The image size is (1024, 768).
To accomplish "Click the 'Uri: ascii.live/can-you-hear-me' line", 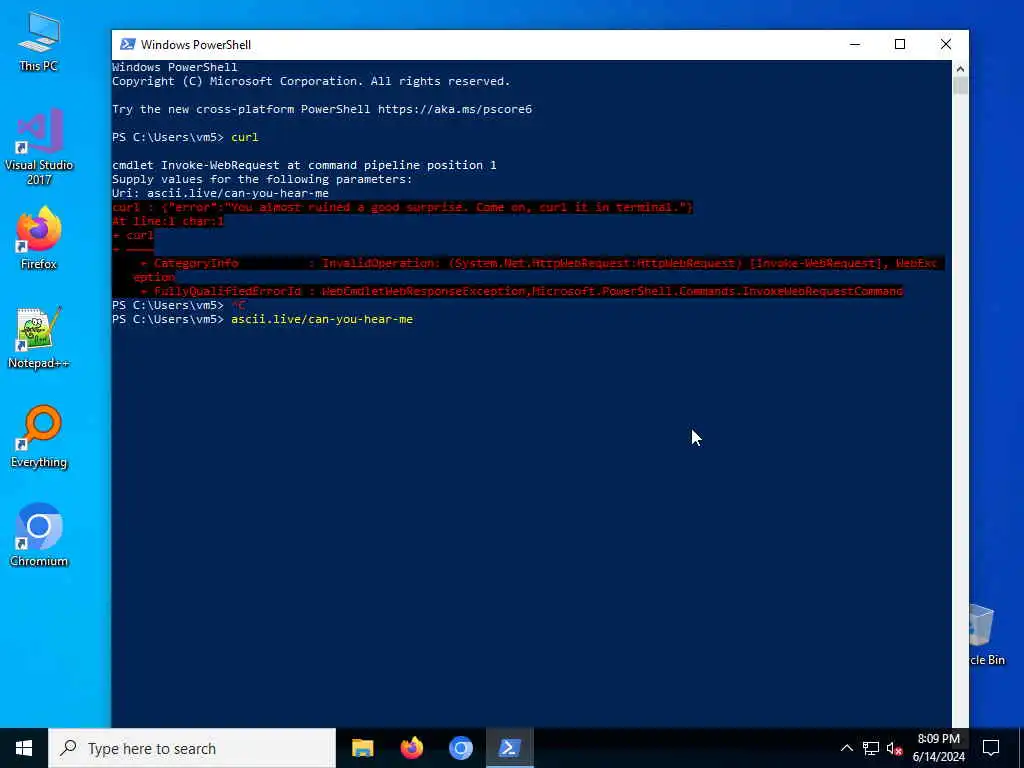I will point(220,193).
